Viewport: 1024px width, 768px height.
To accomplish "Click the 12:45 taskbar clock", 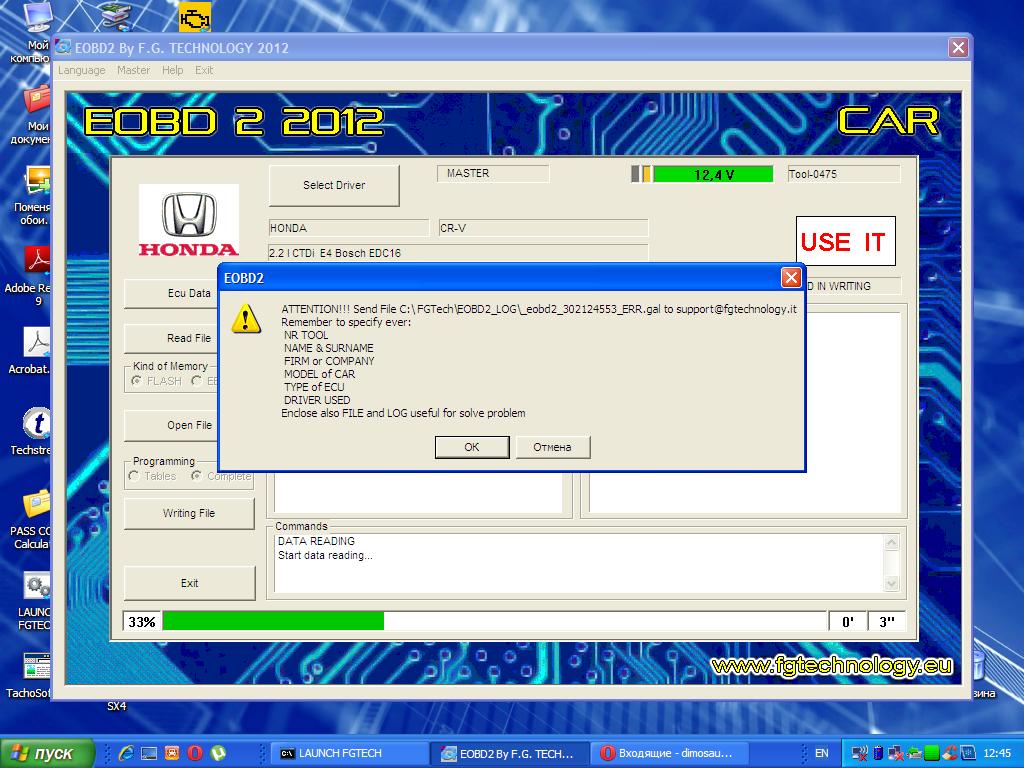I will pos(997,753).
